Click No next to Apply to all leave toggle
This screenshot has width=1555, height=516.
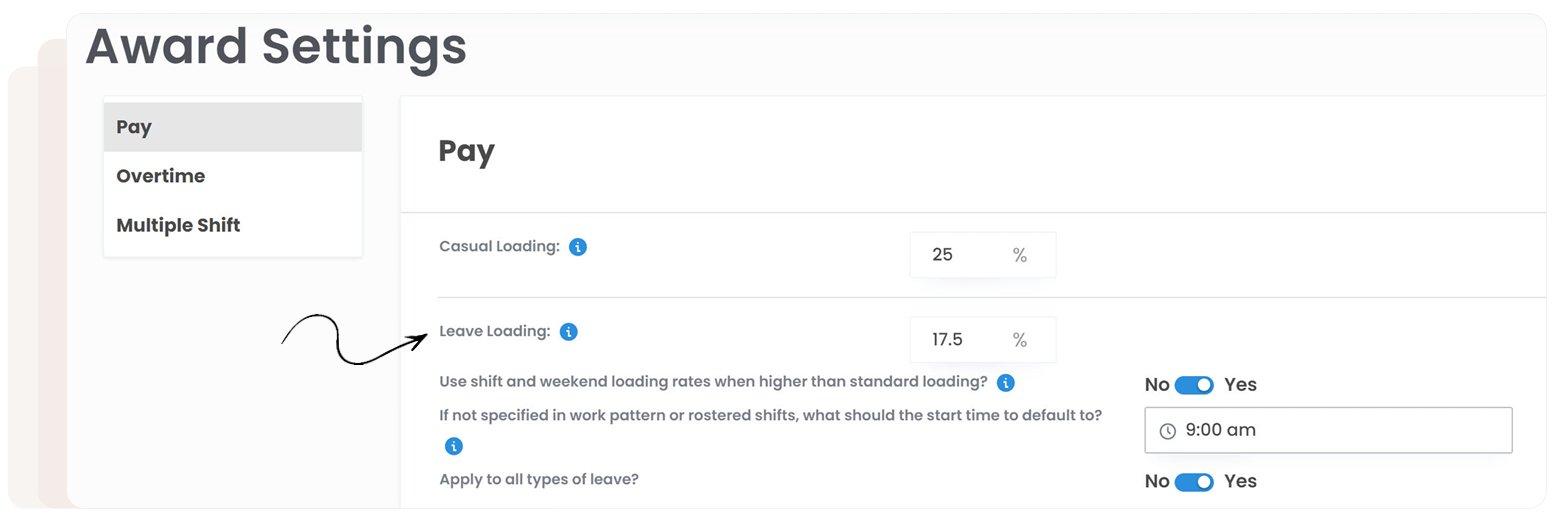click(x=1157, y=481)
